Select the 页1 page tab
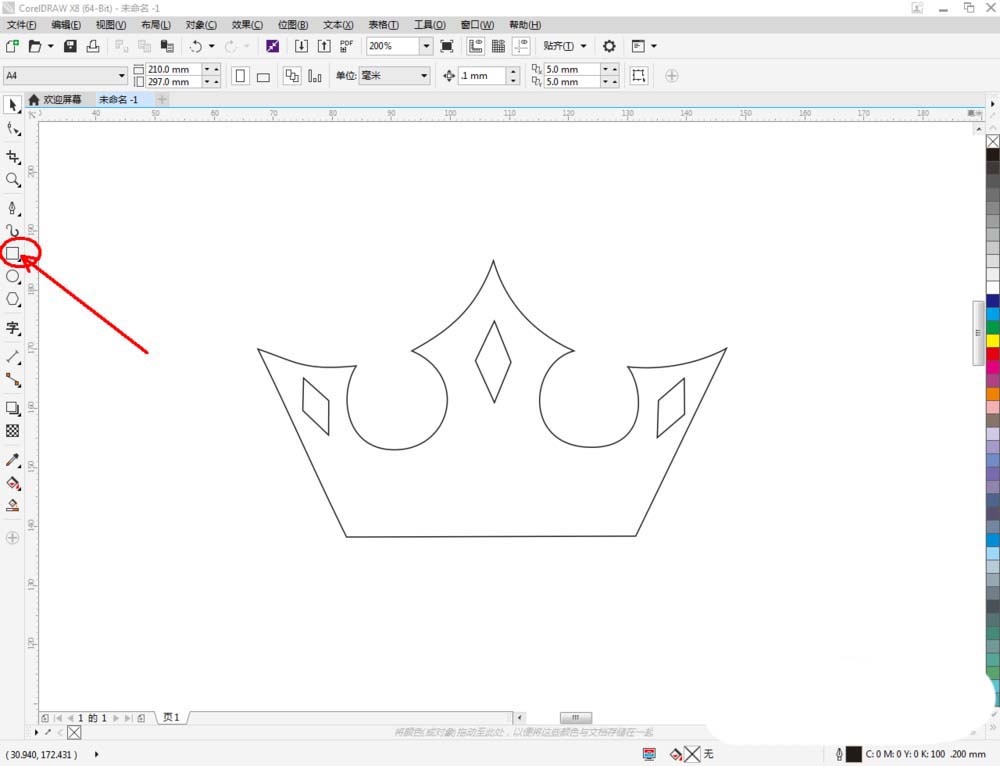 tap(171, 718)
